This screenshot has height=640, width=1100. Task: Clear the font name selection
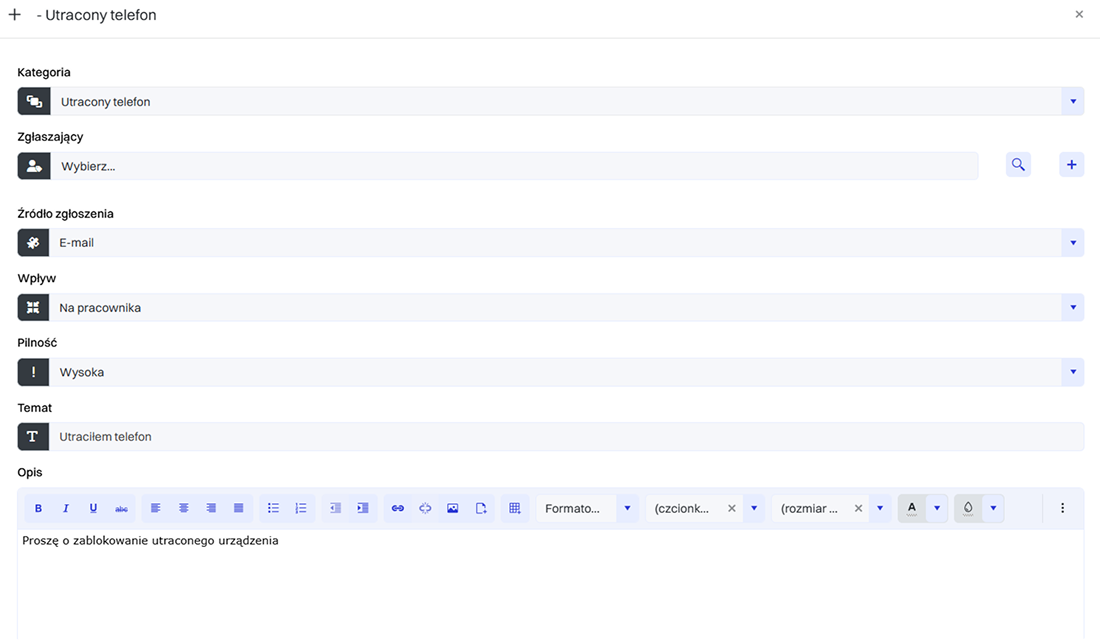731,508
